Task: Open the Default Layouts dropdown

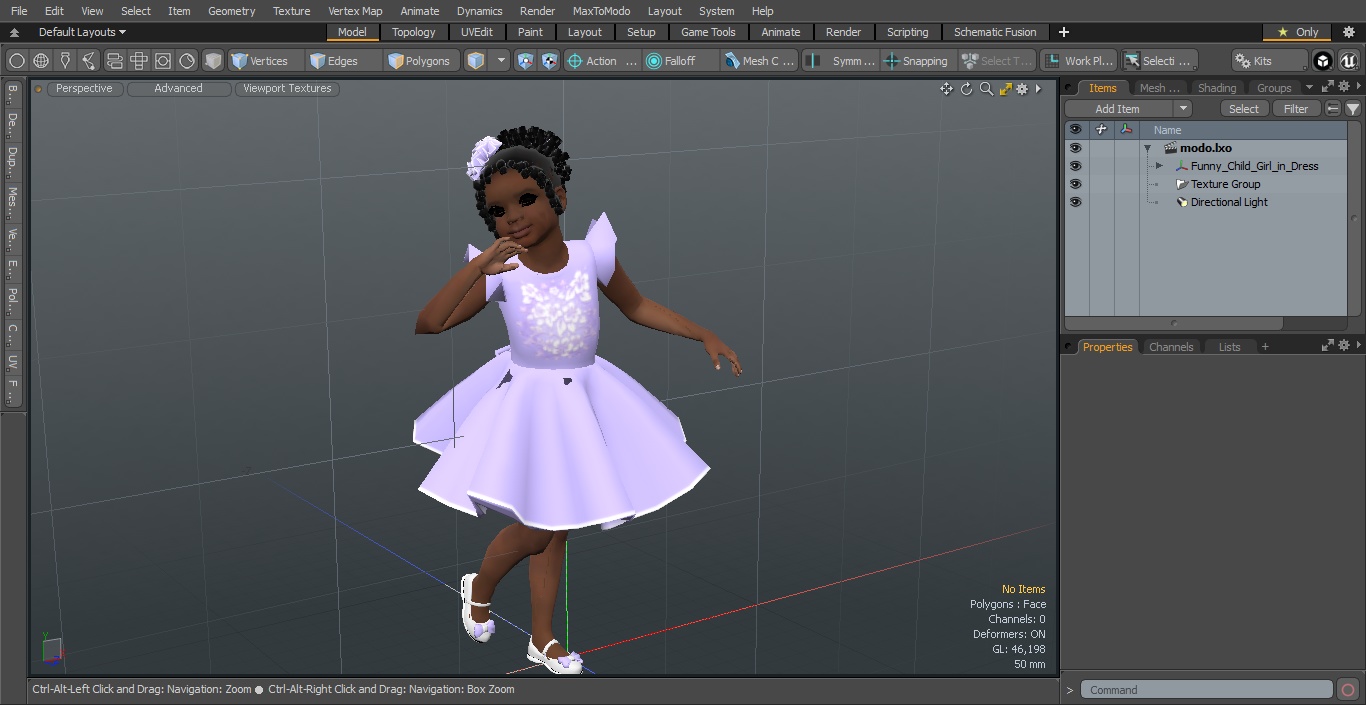Action: point(82,32)
